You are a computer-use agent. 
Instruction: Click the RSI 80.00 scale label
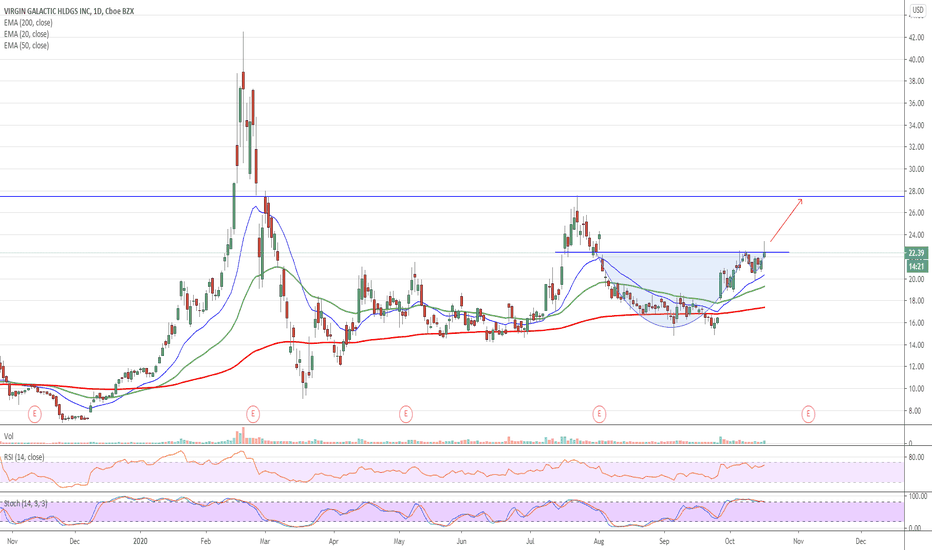point(916,457)
